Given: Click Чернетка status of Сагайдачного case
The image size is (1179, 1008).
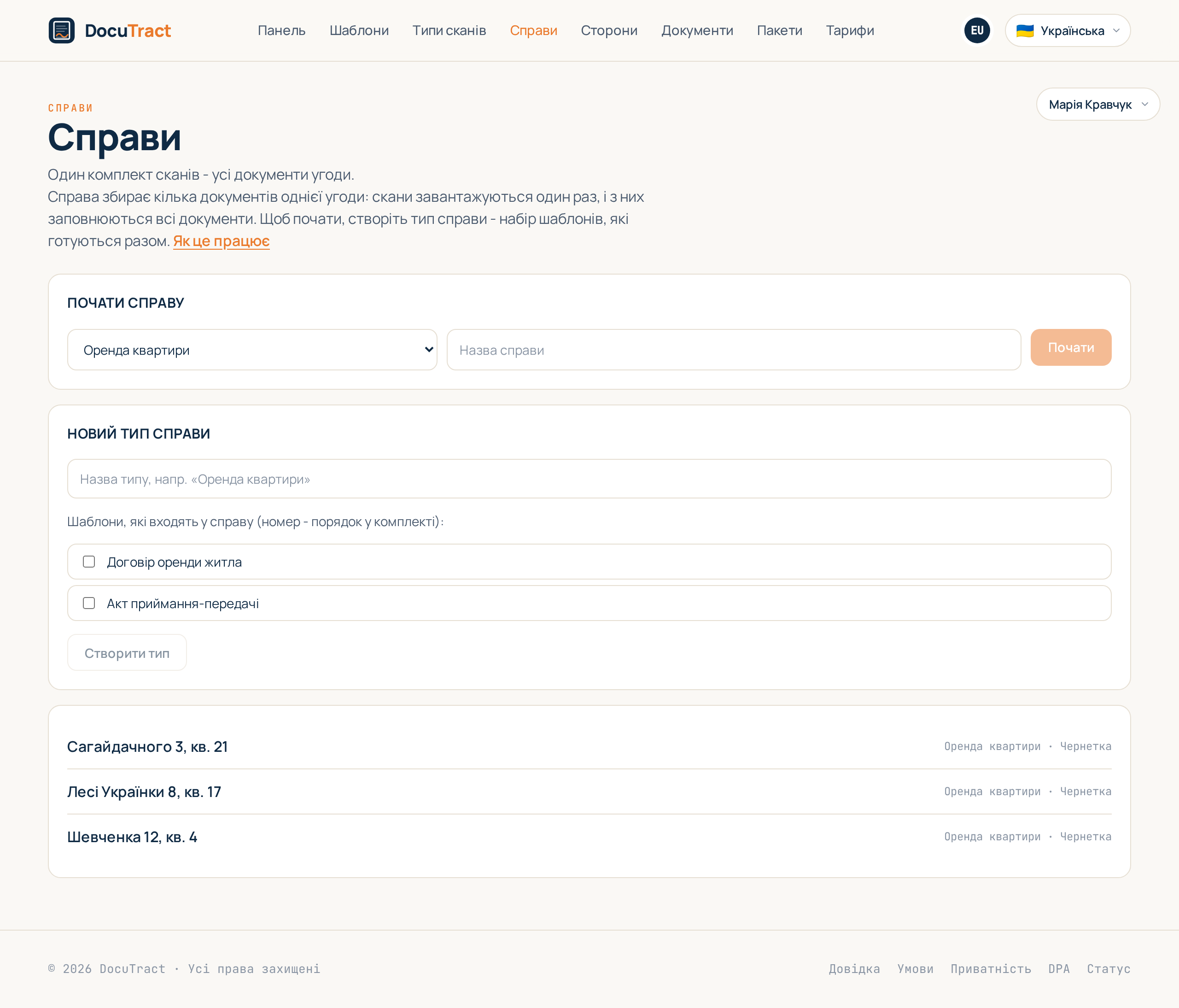Looking at the screenshot, I should [x=1085, y=747].
